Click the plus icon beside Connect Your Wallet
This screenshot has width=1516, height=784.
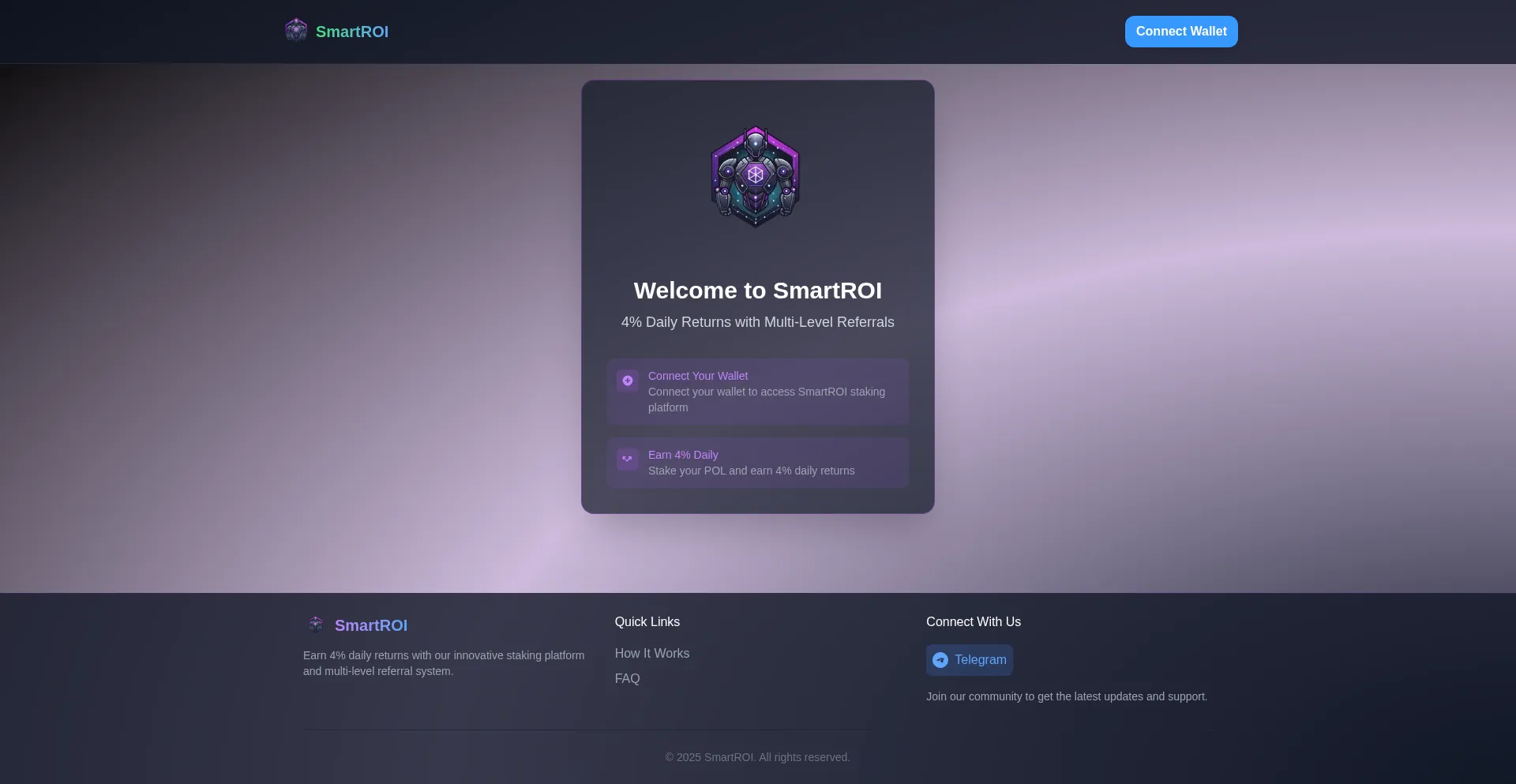click(628, 381)
